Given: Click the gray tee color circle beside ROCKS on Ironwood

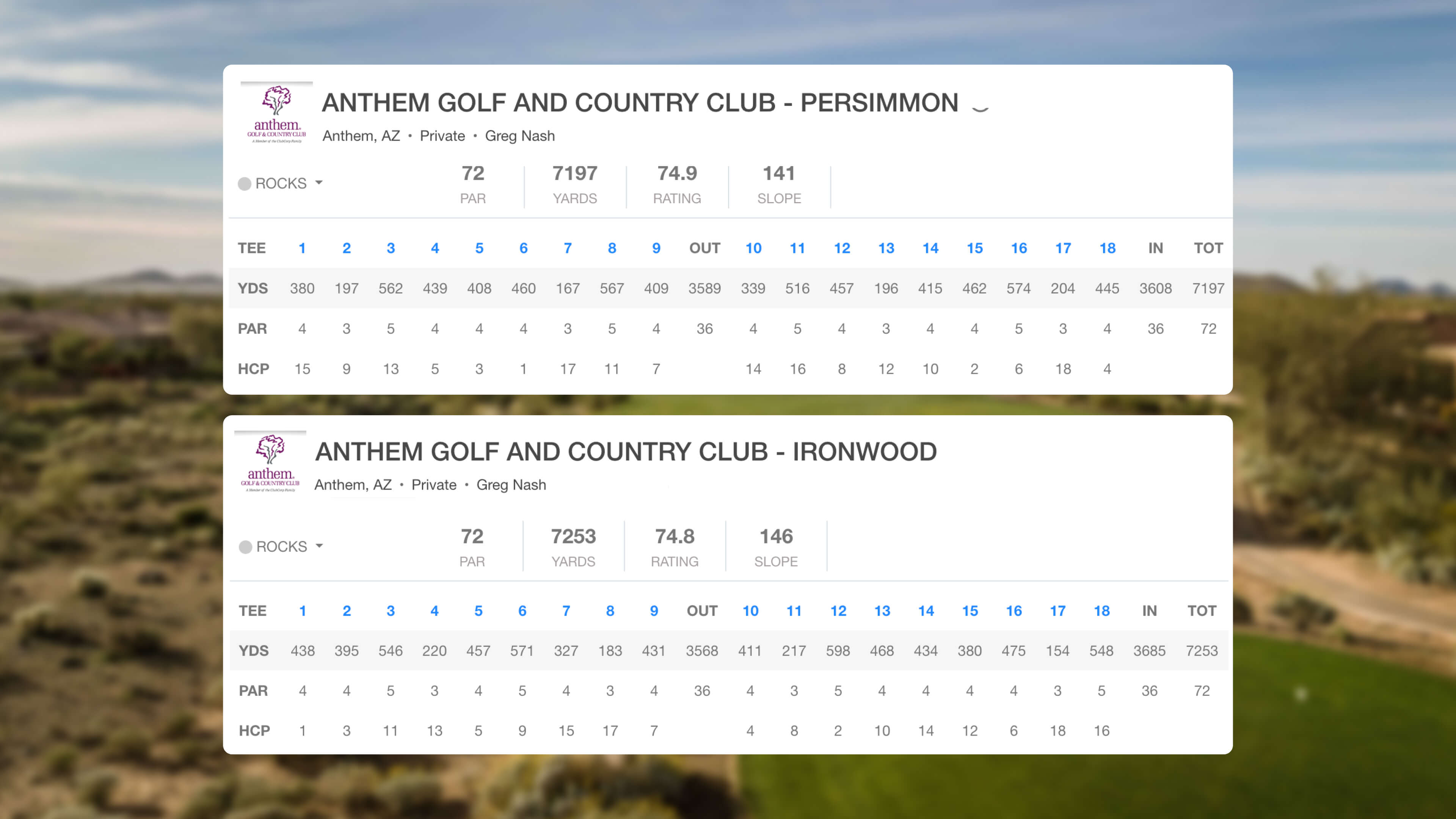Looking at the screenshot, I should [245, 546].
